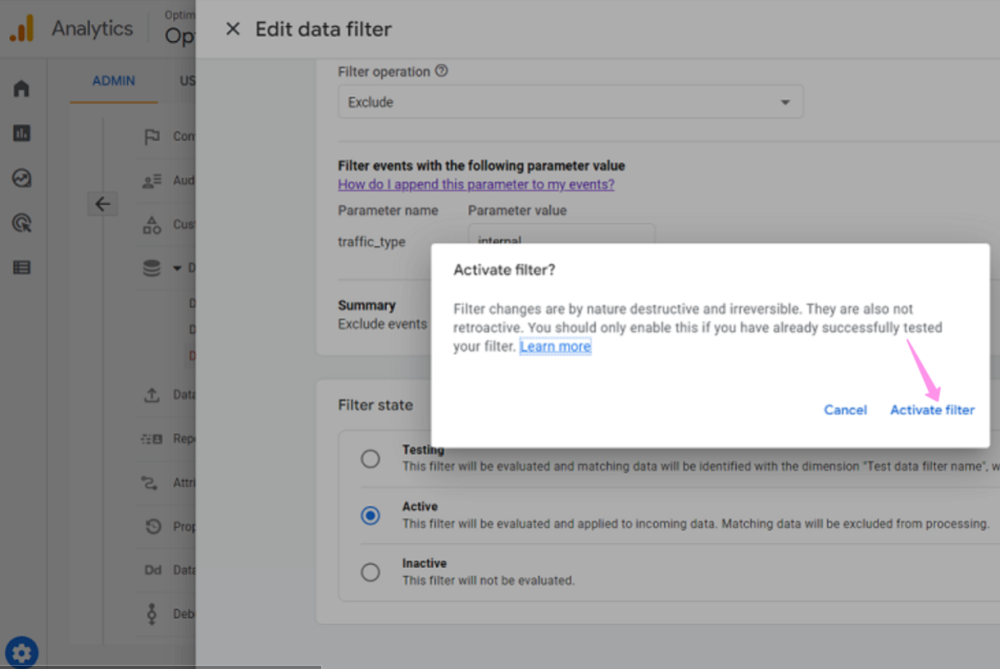The height and width of the screenshot is (669, 1000).
Task: Click the back arrow in admin column
Action: click(102, 204)
